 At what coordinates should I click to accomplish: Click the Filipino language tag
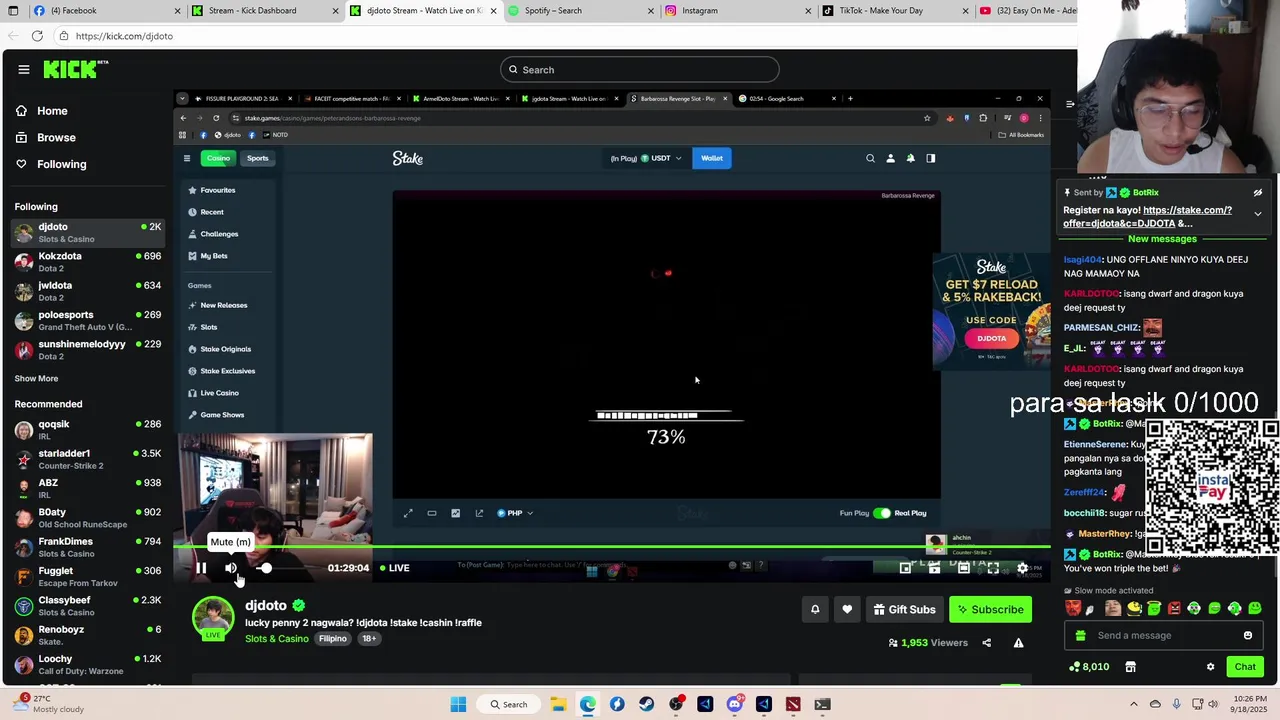(x=333, y=639)
